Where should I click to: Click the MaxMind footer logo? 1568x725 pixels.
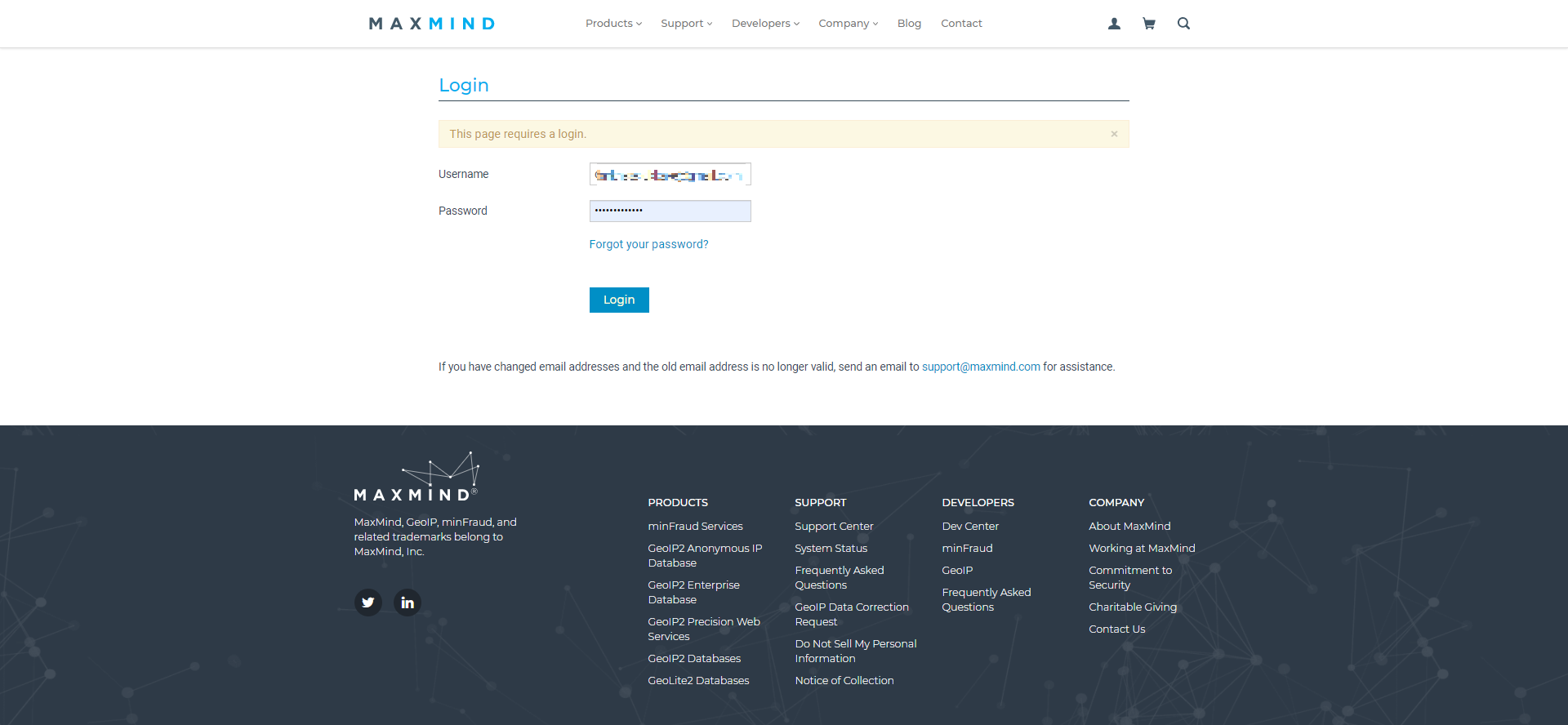[416, 477]
